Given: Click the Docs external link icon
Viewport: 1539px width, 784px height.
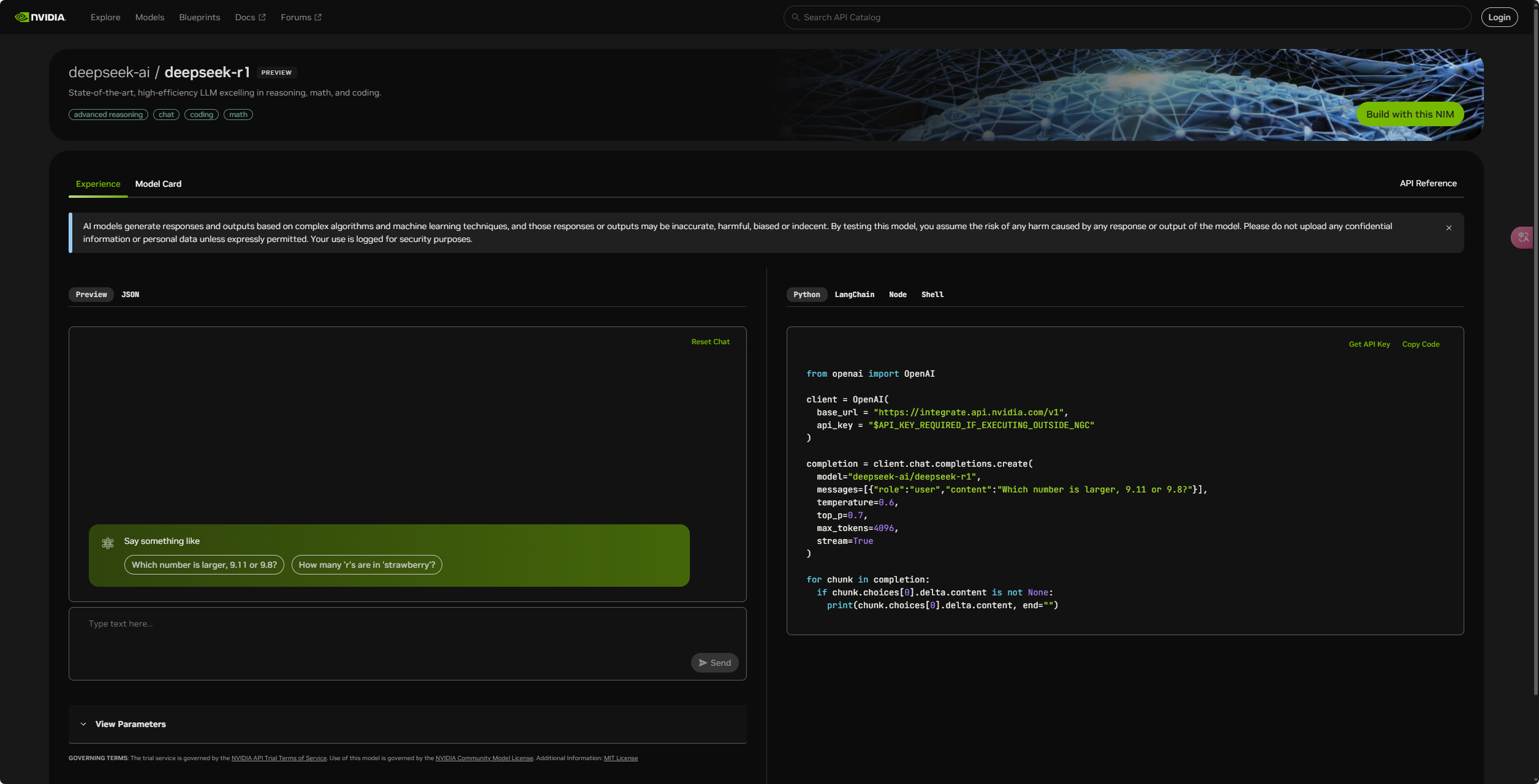Looking at the screenshot, I should coord(262,17).
